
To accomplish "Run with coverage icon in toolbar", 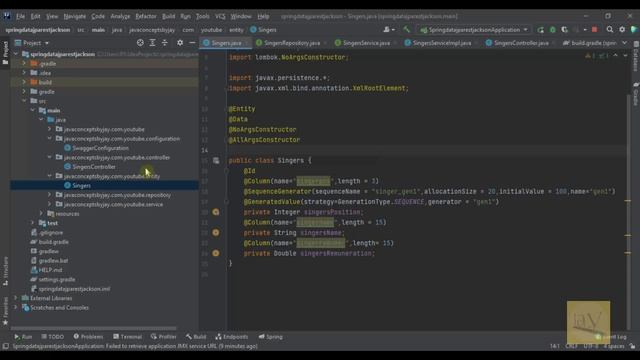I will (x=564, y=29).
